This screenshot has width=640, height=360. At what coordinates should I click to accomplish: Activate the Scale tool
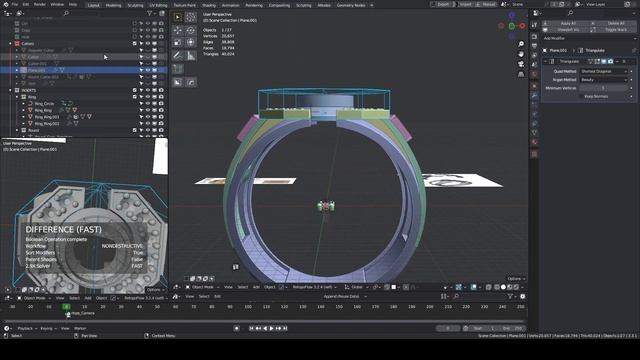coord(178,42)
